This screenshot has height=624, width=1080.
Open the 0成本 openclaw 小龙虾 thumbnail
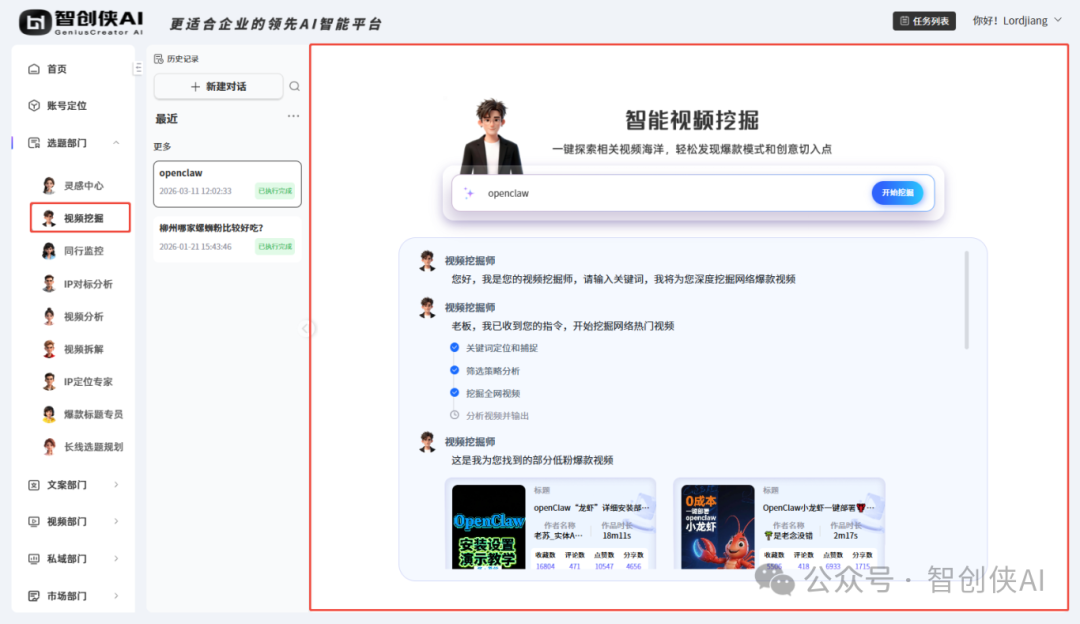click(718, 527)
